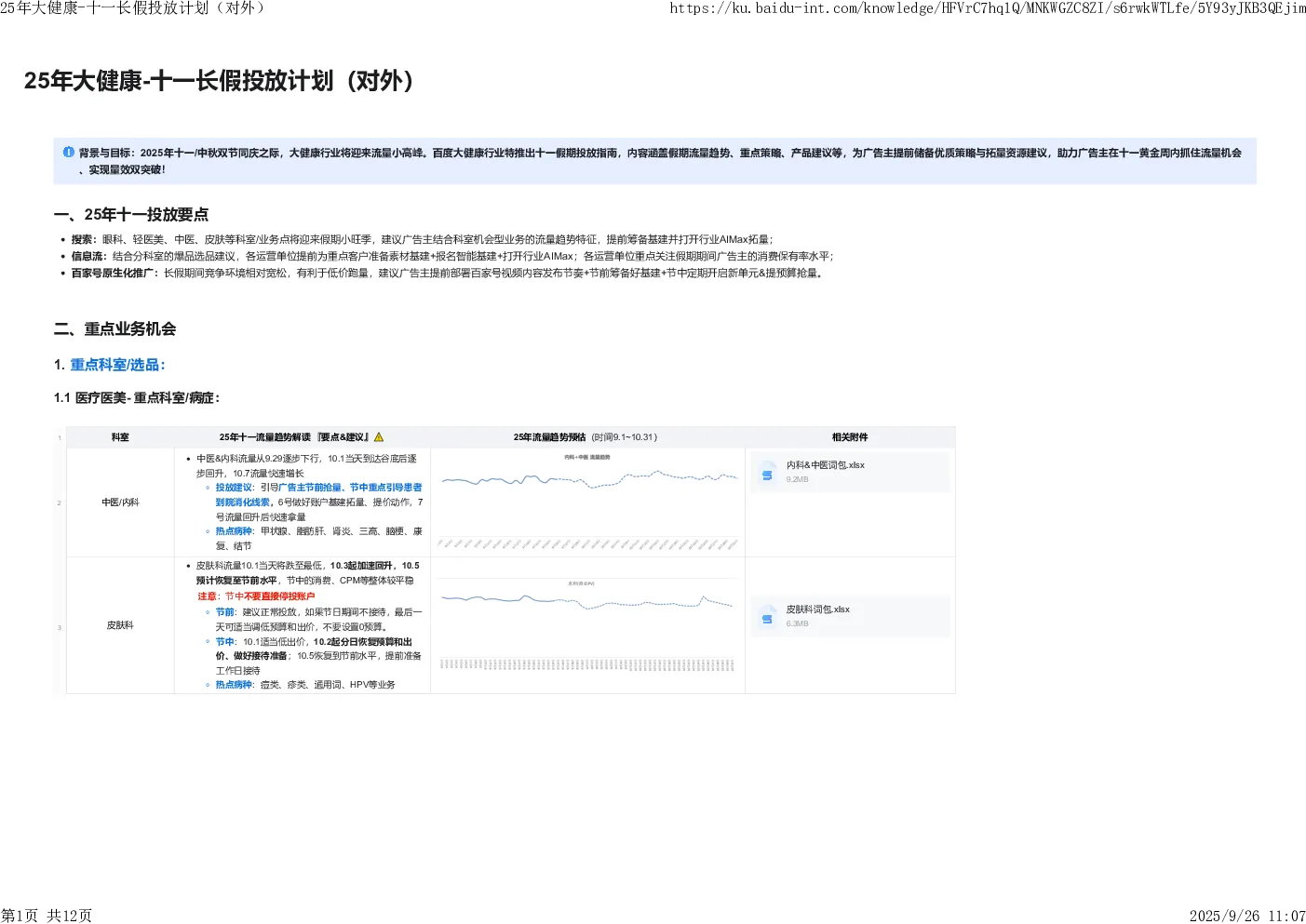The height and width of the screenshot is (924, 1306).
Task: Click the timestamp 2025/9/26 11:07
Action: click(1247, 916)
